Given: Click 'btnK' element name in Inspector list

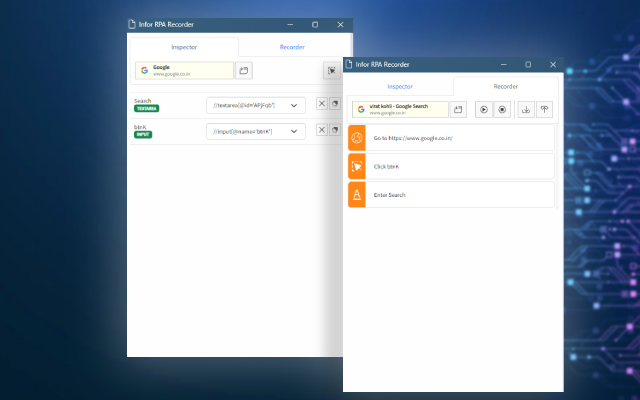Looking at the screenshot, I should 140,127.
